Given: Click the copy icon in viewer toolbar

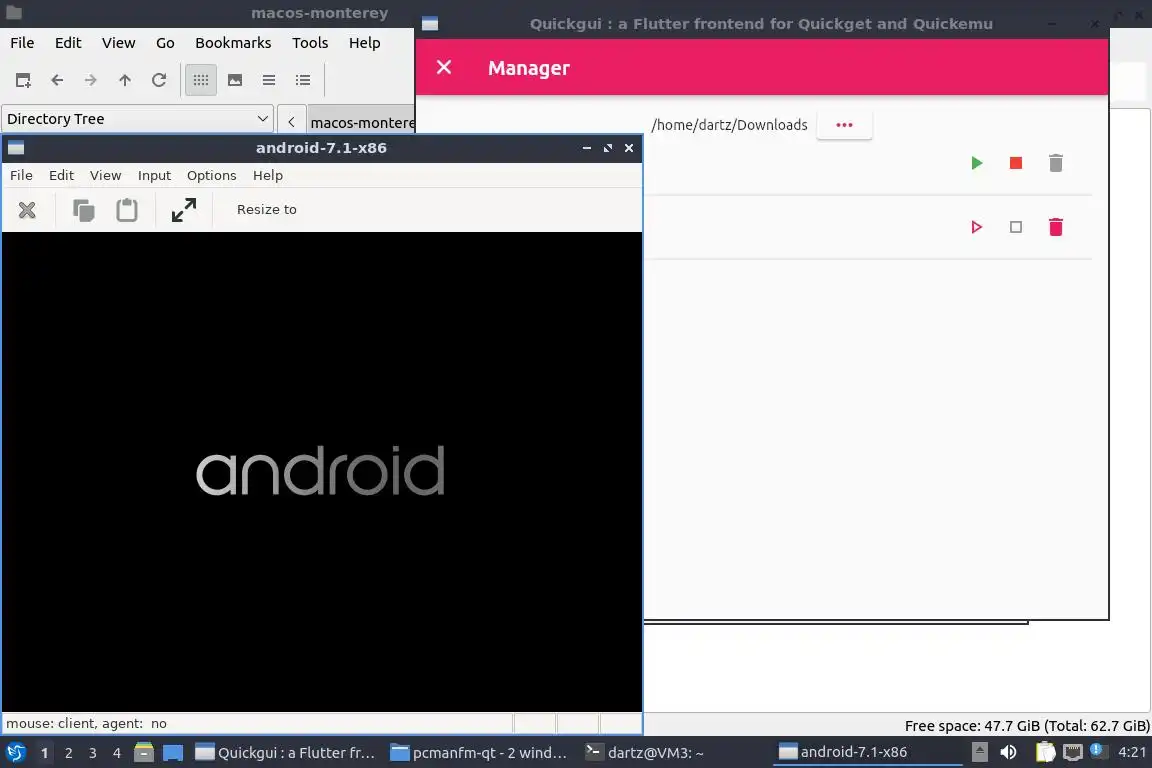Looking at the screenshot, I should [x=84, y=210].
